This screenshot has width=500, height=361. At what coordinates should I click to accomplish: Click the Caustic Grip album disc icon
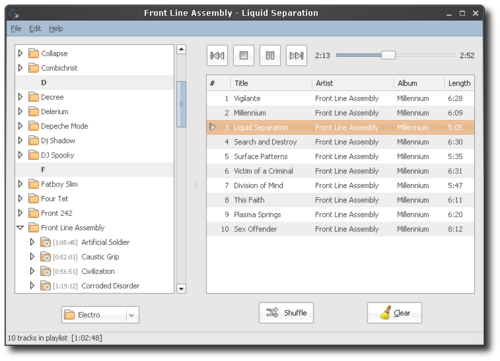[x=46, y=257]
